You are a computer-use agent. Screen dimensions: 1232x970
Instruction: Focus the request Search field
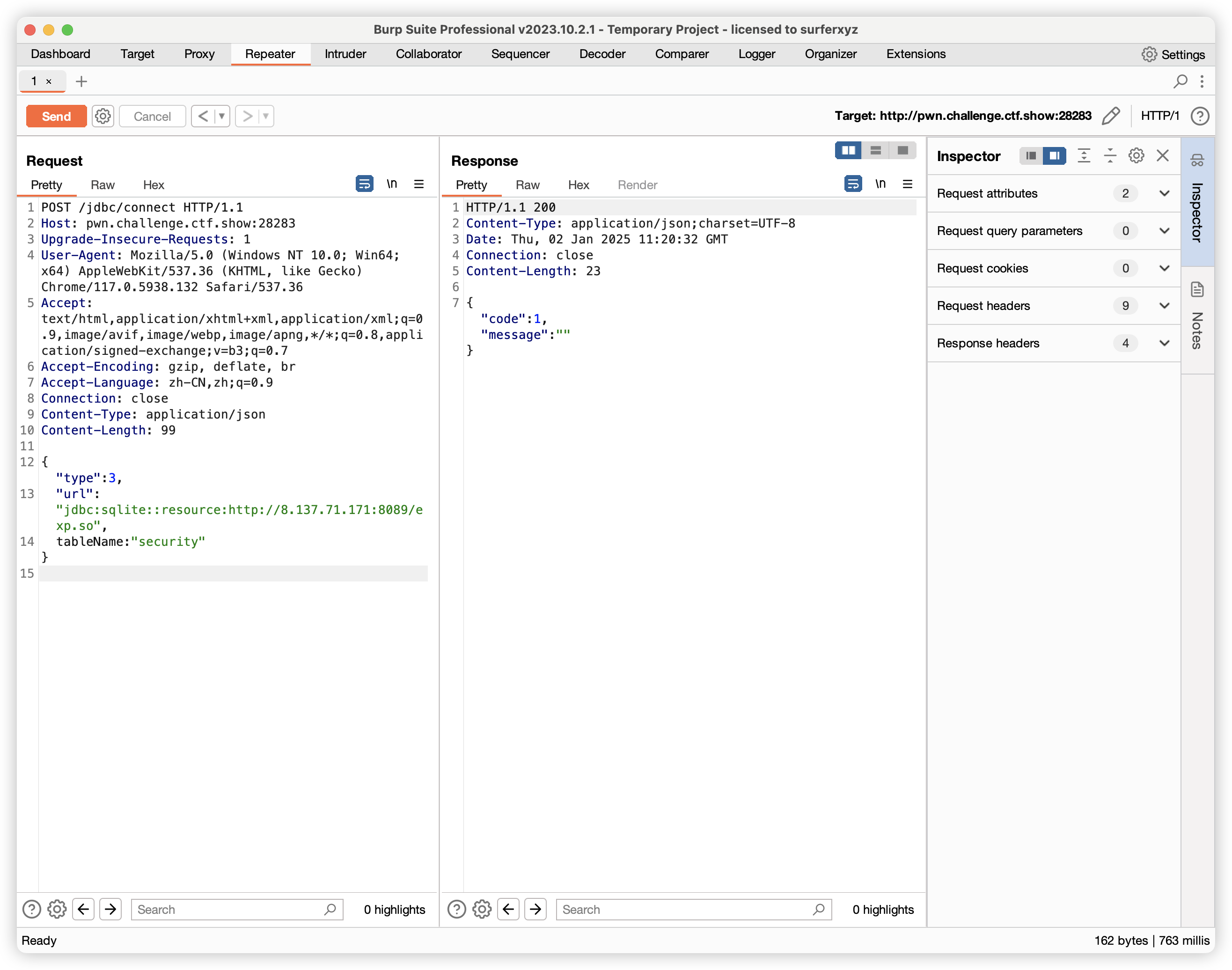tap(237, 909)
